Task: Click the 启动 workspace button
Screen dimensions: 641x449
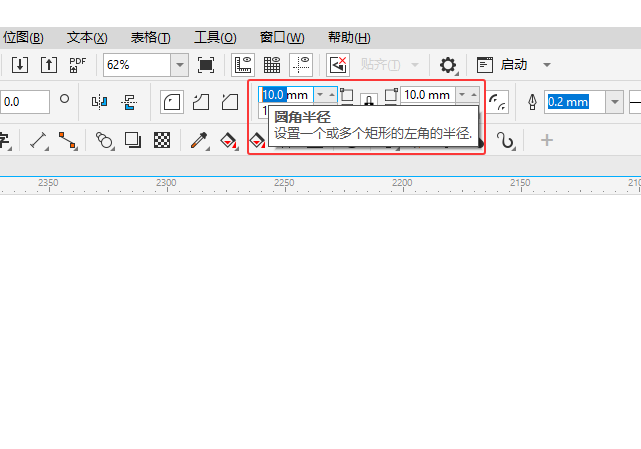Action: pos(514,65)
